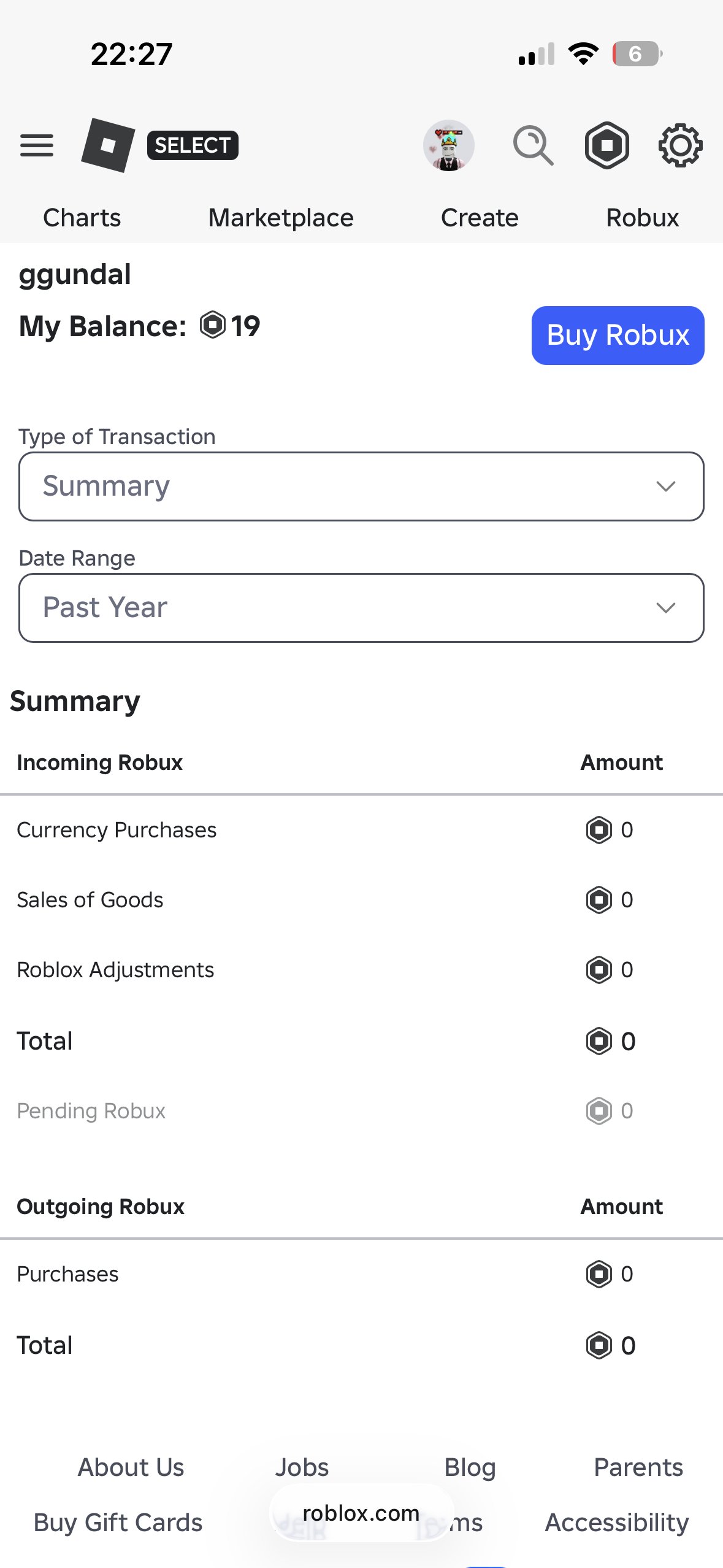Tap the Roblox logo icon
Viewport: 723px width, 1568px height.
tap(108, 145)
